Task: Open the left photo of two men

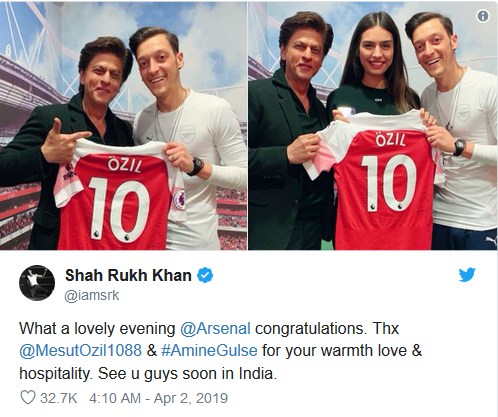Action: (123, 126)
